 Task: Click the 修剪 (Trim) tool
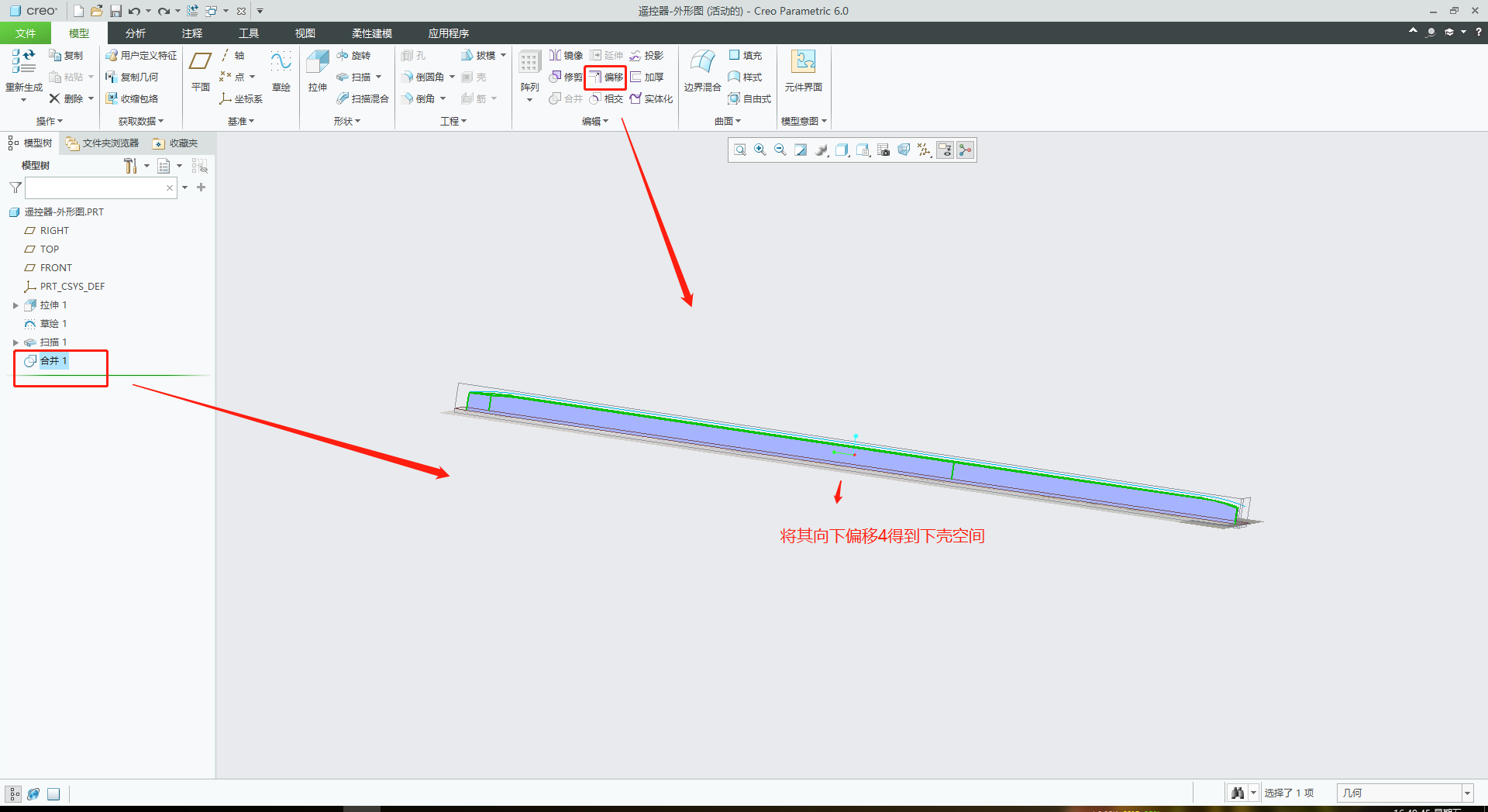tap(566, 77)
